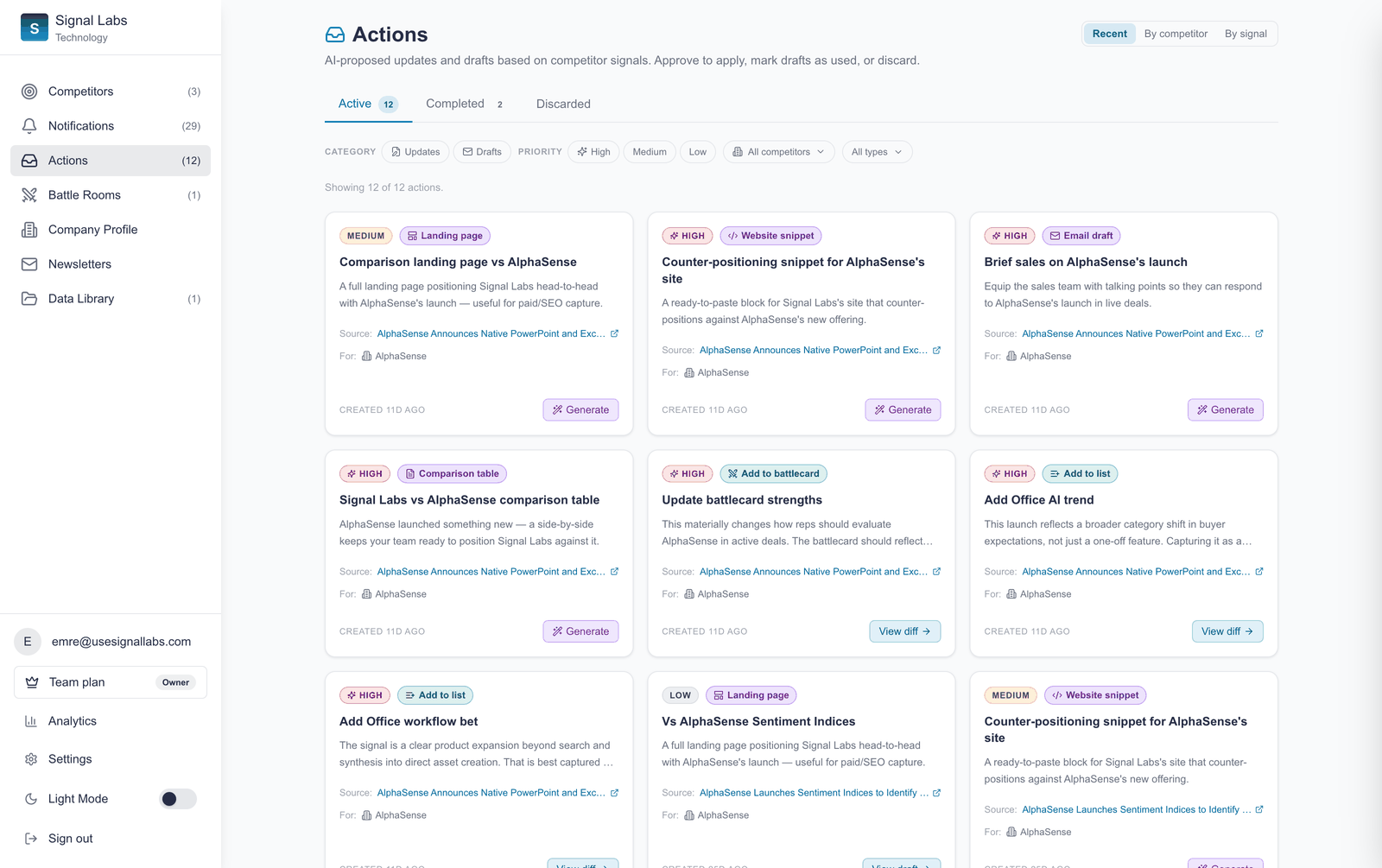
Task: Toggle the Updates category filter
Action: coord(415,152)
